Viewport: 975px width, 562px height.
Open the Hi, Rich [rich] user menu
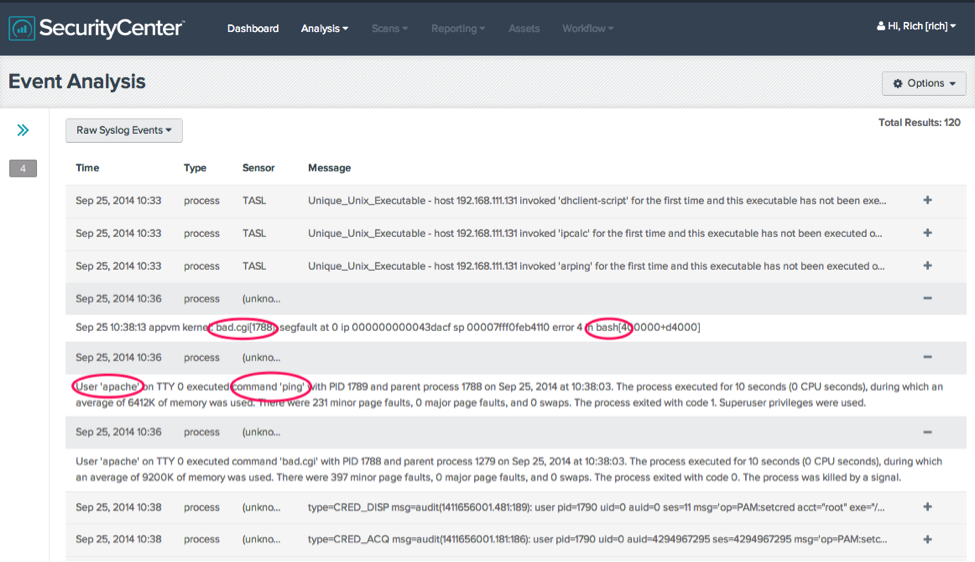(x=916, y=26)
